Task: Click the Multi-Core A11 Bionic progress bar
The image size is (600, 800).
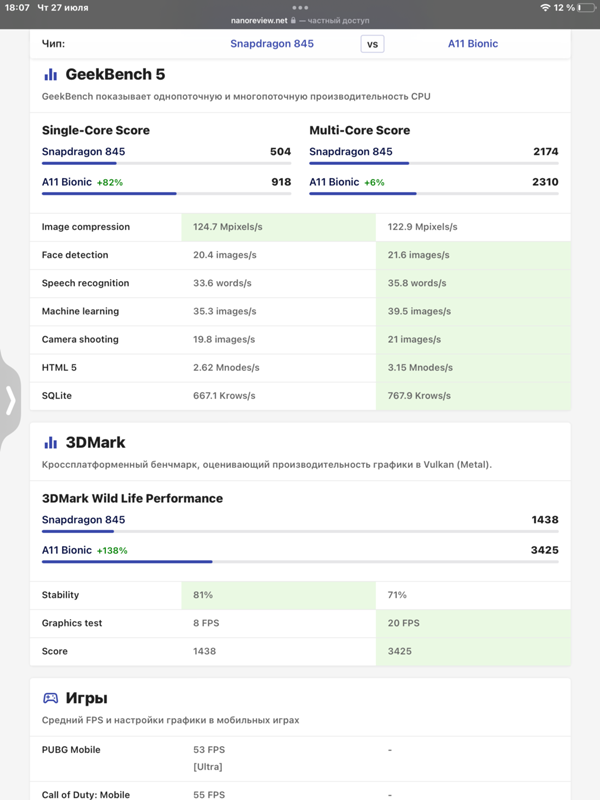Action: [434, 193]
